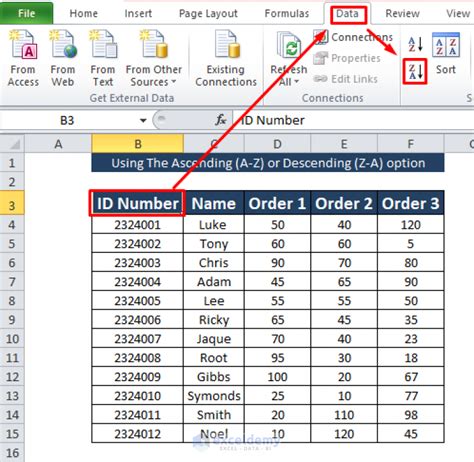474x462 pixels.
Task: Select the title cell about Ascending or Descending option
Action: (x=268, y=163)
